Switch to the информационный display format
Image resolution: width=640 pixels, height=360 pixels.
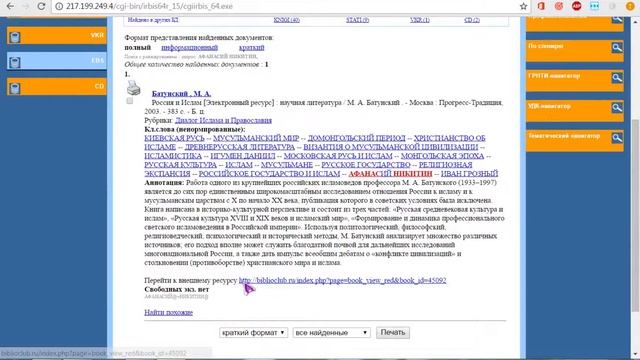[189, 48]
